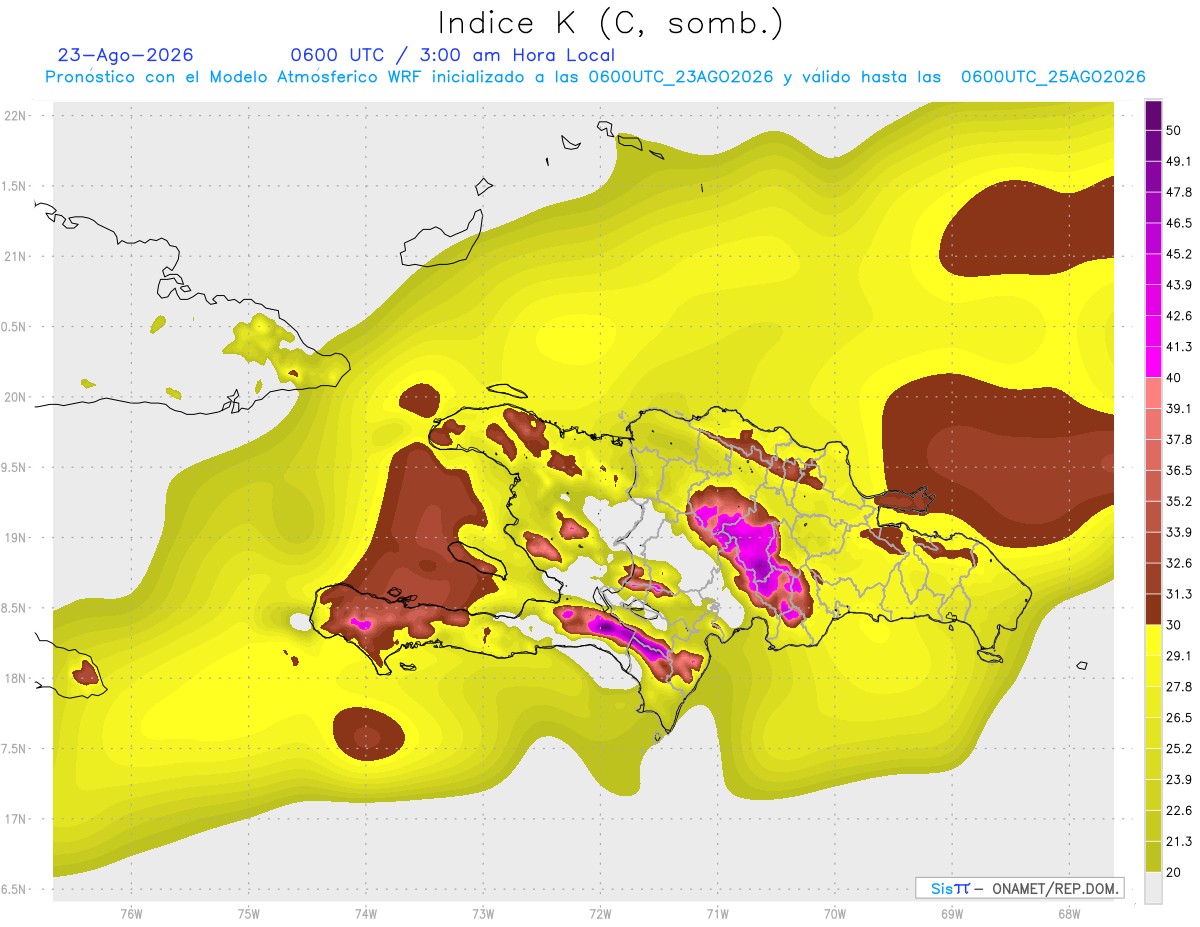Click the '22N' latitude axis label
The width and height of the screenshot is (1200, 927).
tap(15, 115)
